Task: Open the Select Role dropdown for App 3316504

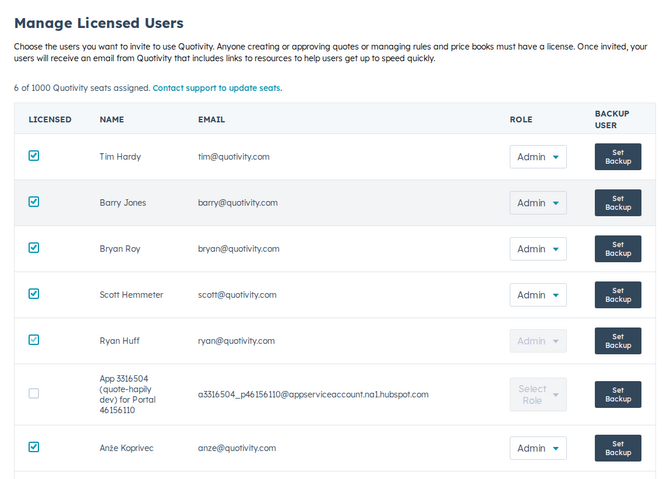Action: click(538, 394)
